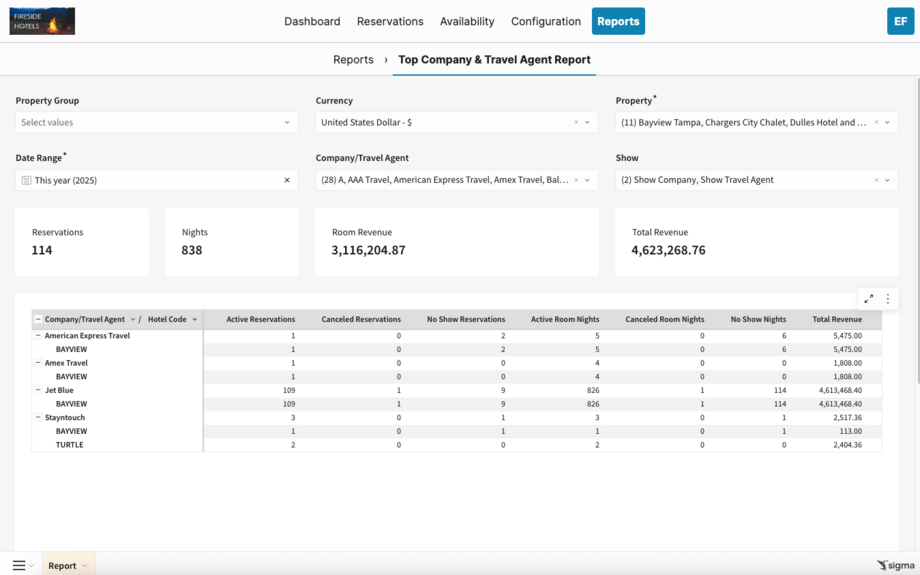Viewport: 920px width, 575px height.
Task: Collapse the Amex Travel group
Action: point(38,363)
